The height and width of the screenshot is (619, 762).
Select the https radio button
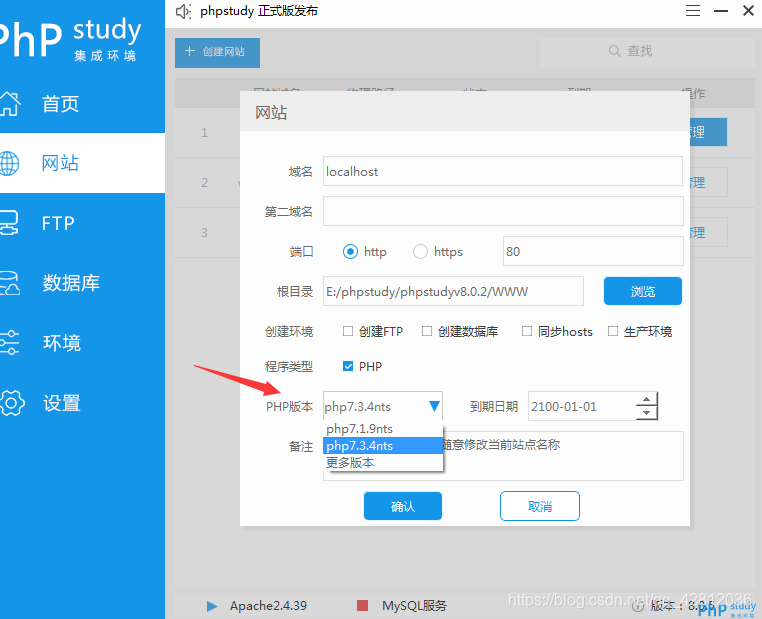420,252
